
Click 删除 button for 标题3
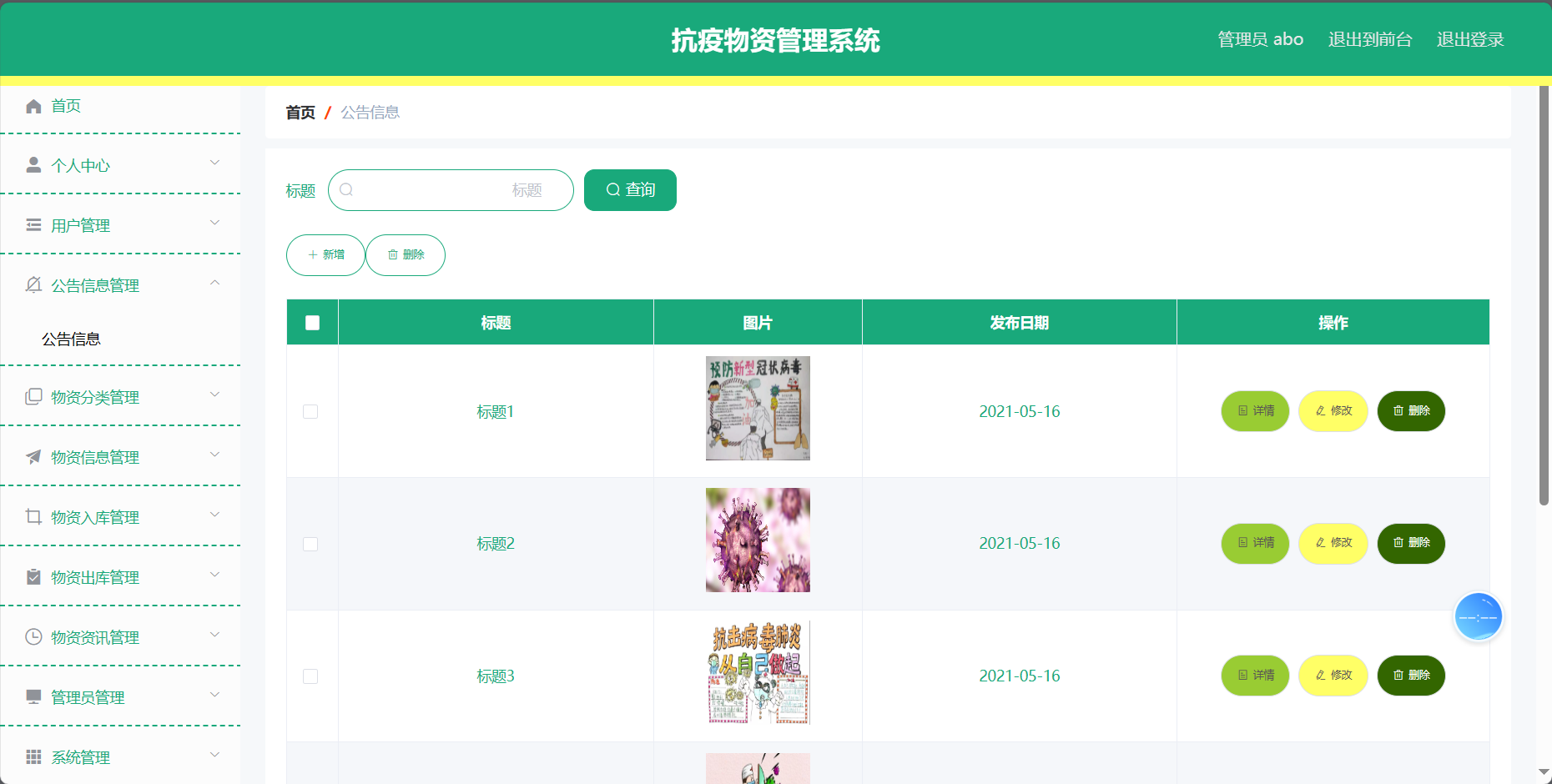coord(1411,676)
